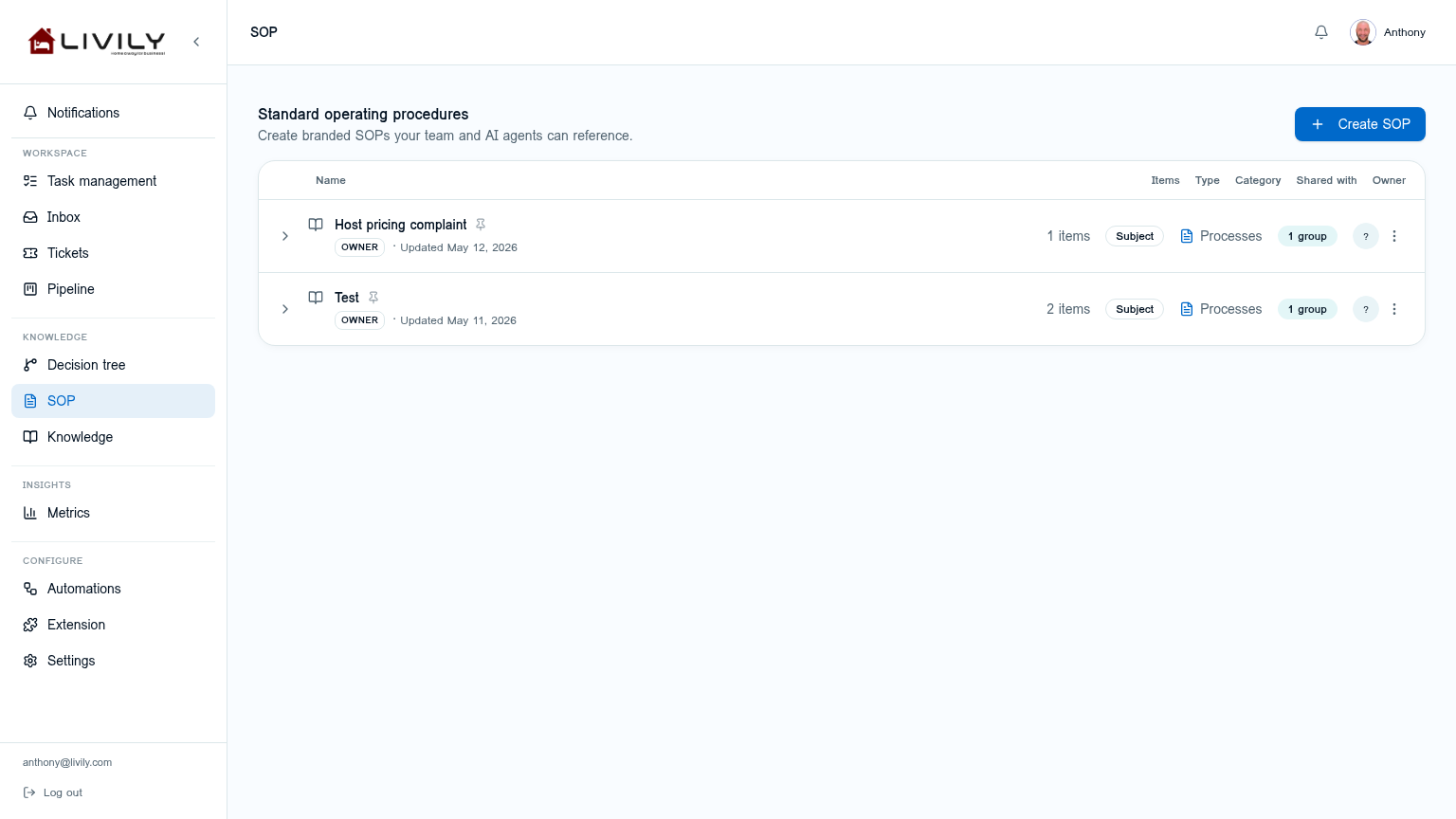The image size is (1456, 819).
Task: Click Subject tag on Host pricing complaint
Action: [1135, 236]
